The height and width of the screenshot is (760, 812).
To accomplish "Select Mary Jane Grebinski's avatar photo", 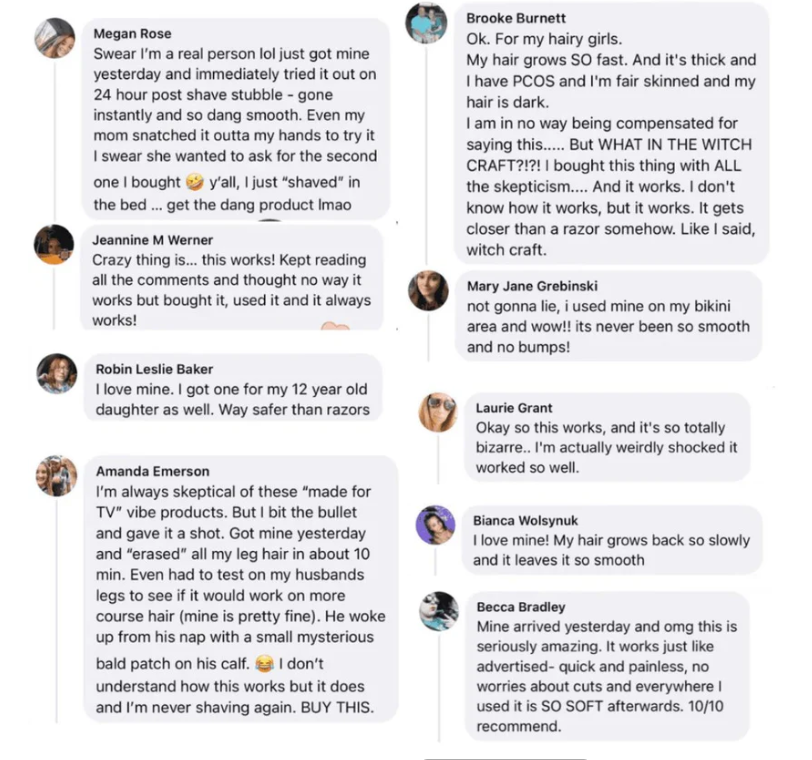I will (x=429, y=290).
